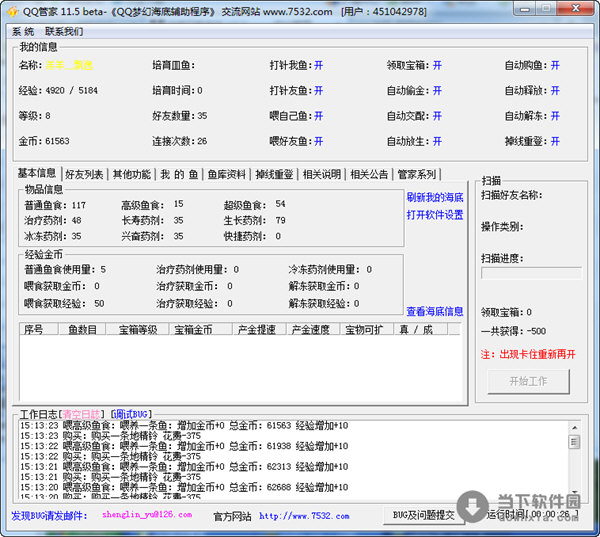Maximize the QQ管家 window

546,9
